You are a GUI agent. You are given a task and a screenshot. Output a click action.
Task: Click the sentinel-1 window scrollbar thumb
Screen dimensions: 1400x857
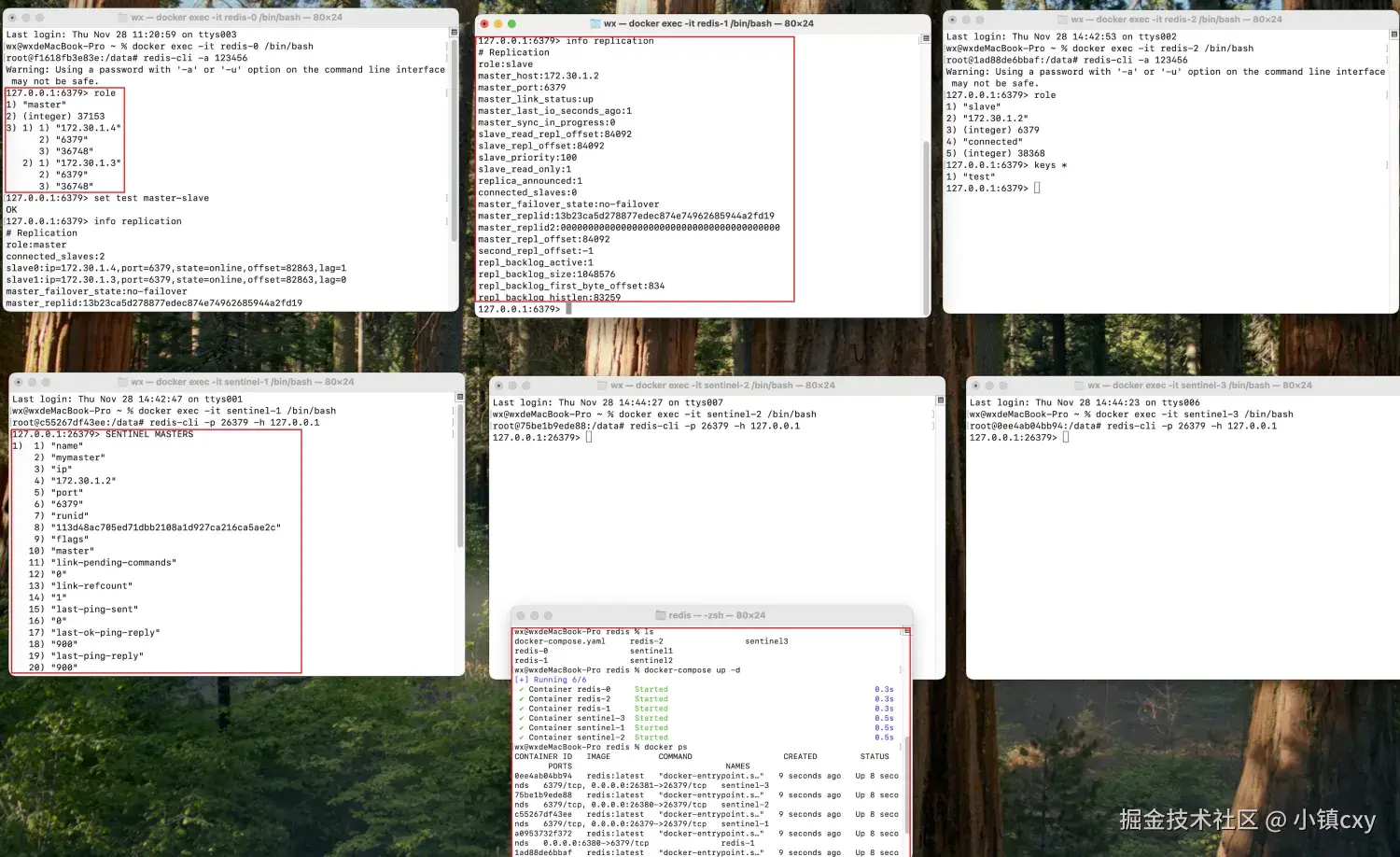click(460, 476)
